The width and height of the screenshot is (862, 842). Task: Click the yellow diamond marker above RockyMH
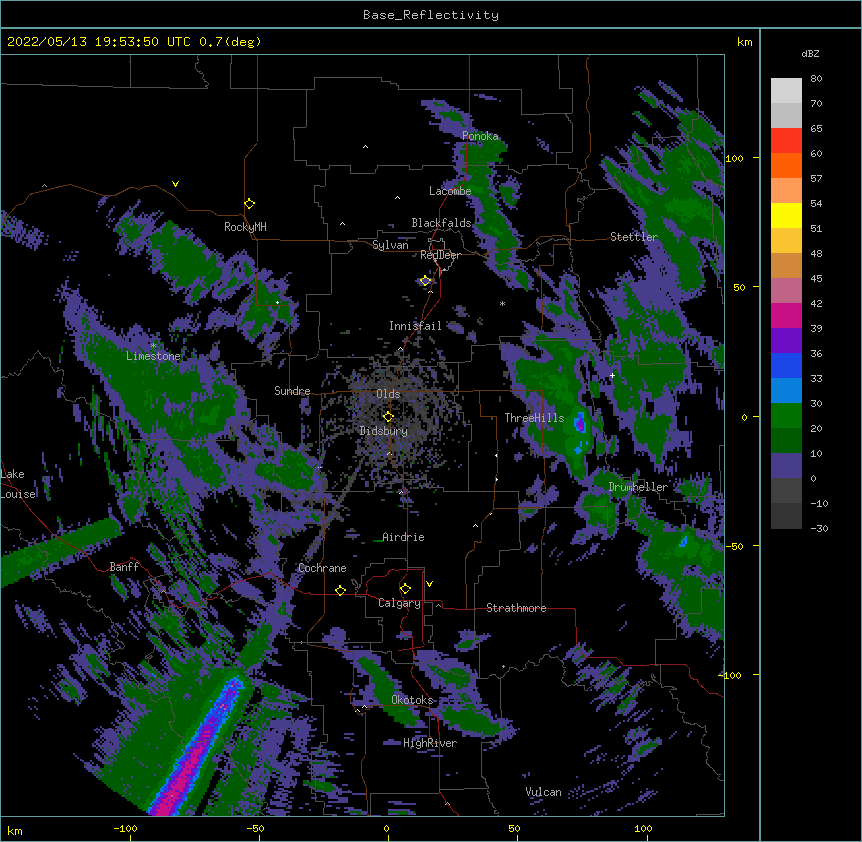coord(250,204)
